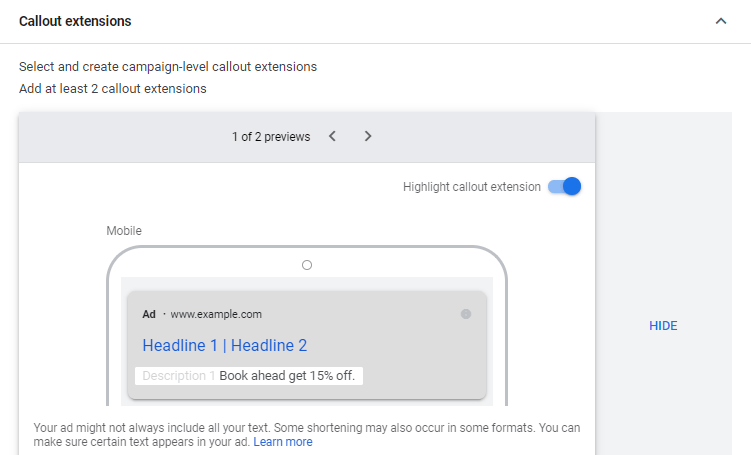
Task: Click the ad info icon
Action: point(466,314)
